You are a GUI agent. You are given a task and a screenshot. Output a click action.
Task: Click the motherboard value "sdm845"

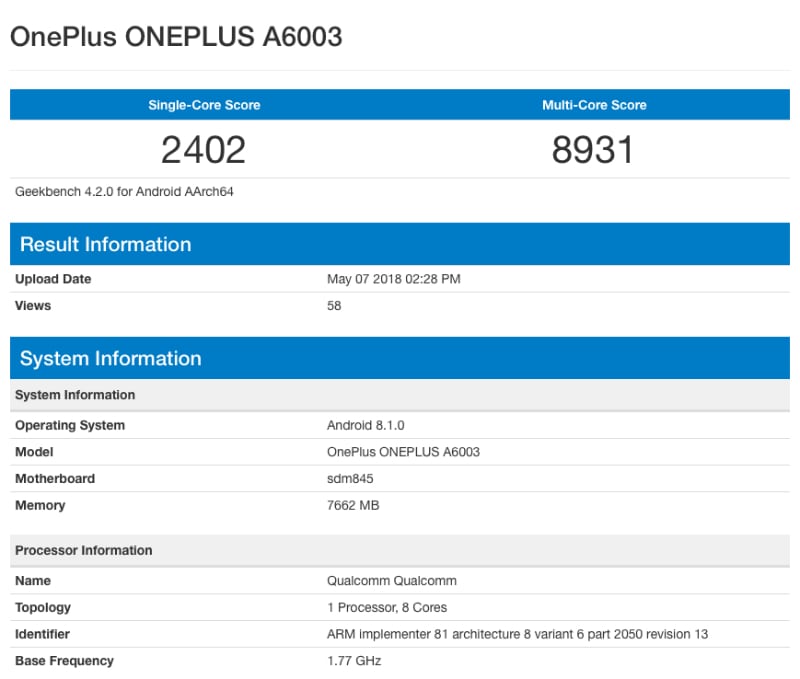[350, 479]
